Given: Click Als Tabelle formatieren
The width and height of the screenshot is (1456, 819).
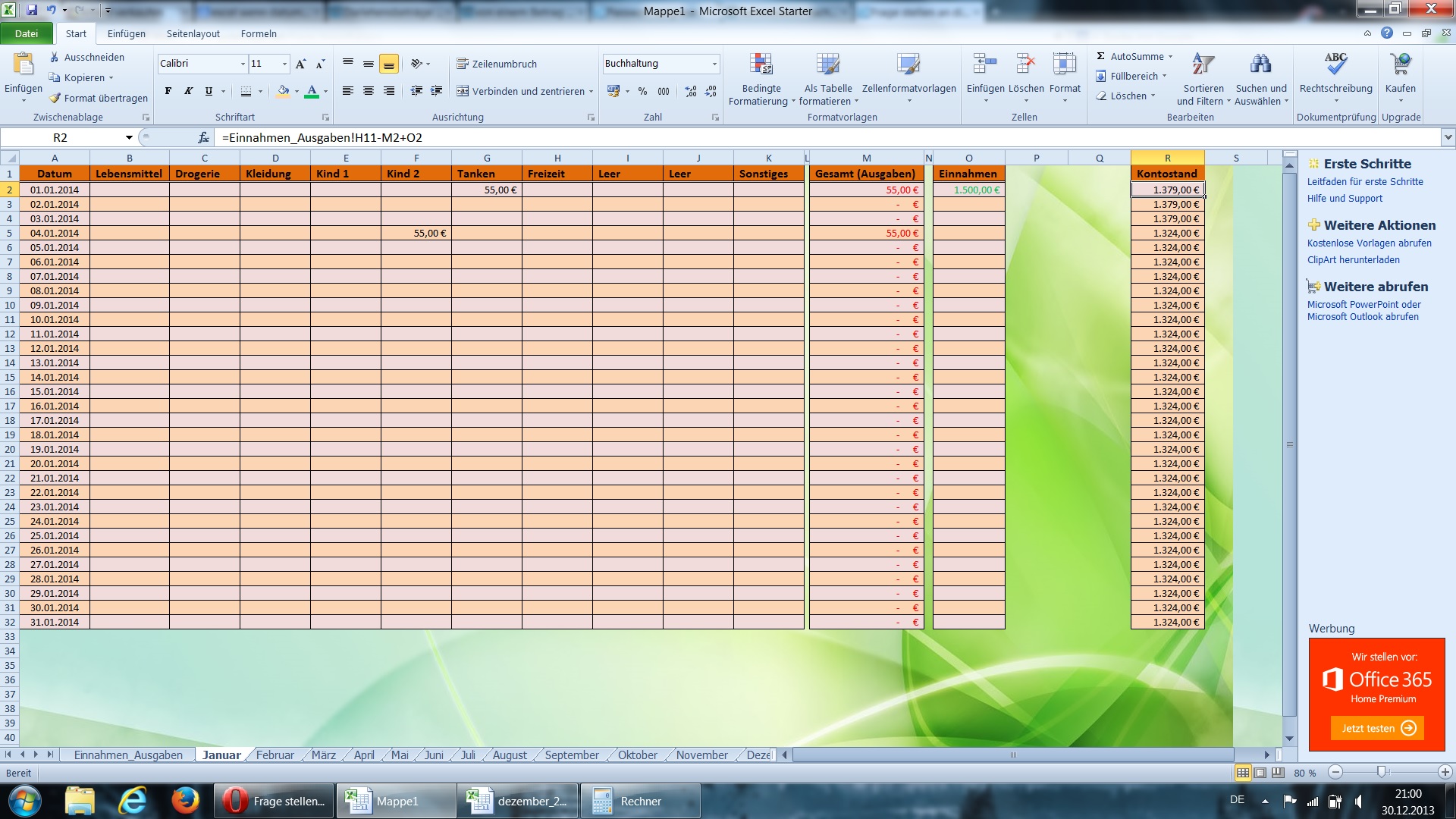Looking at the screenshot, I should 827,78.
